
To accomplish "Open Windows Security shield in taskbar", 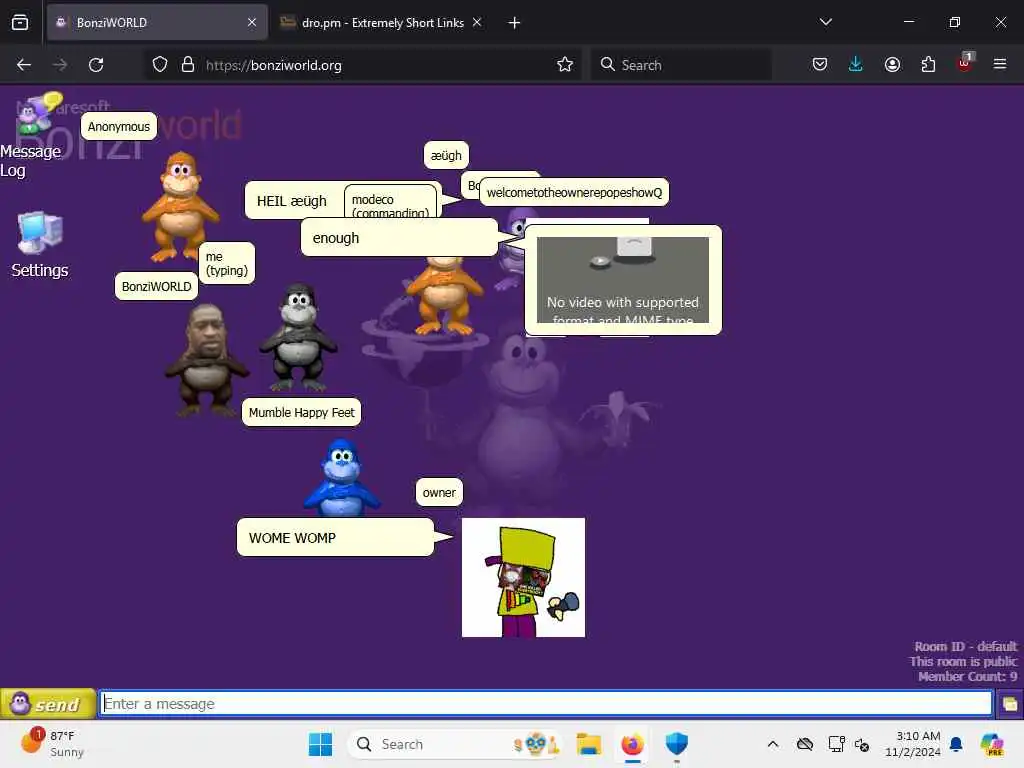I will [677, 744].
